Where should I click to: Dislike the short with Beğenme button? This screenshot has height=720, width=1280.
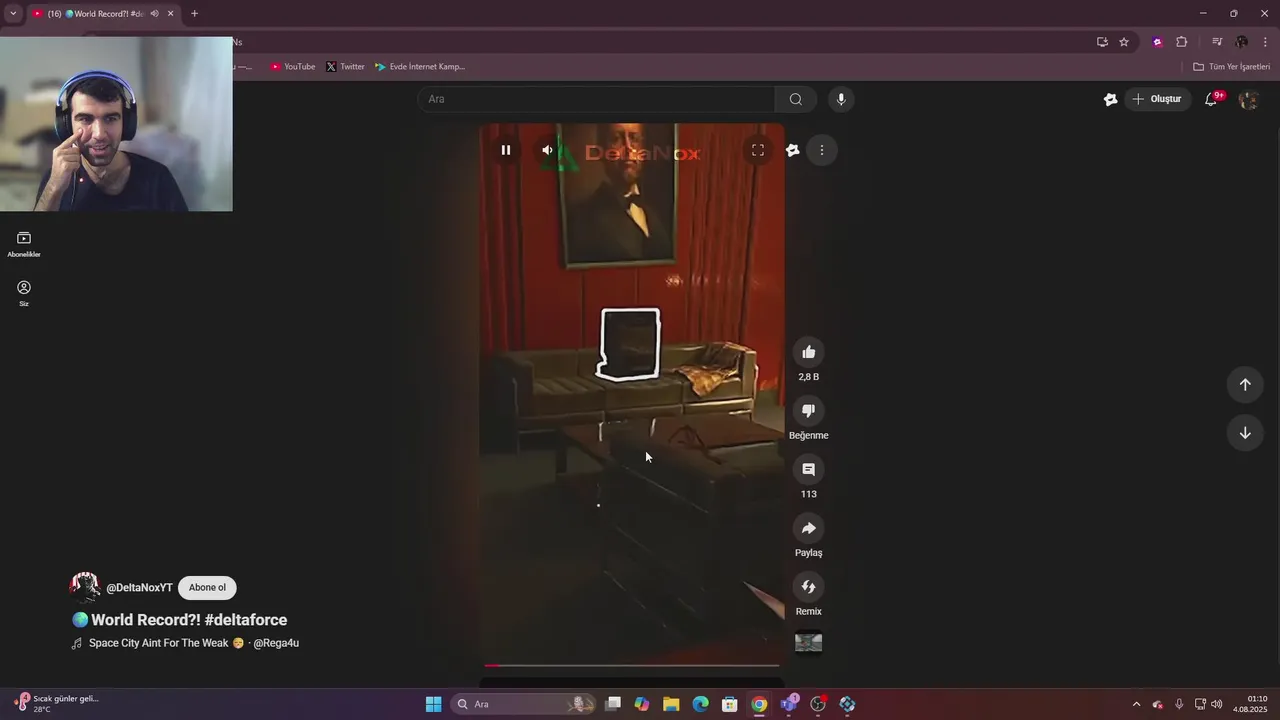(809, 410)
